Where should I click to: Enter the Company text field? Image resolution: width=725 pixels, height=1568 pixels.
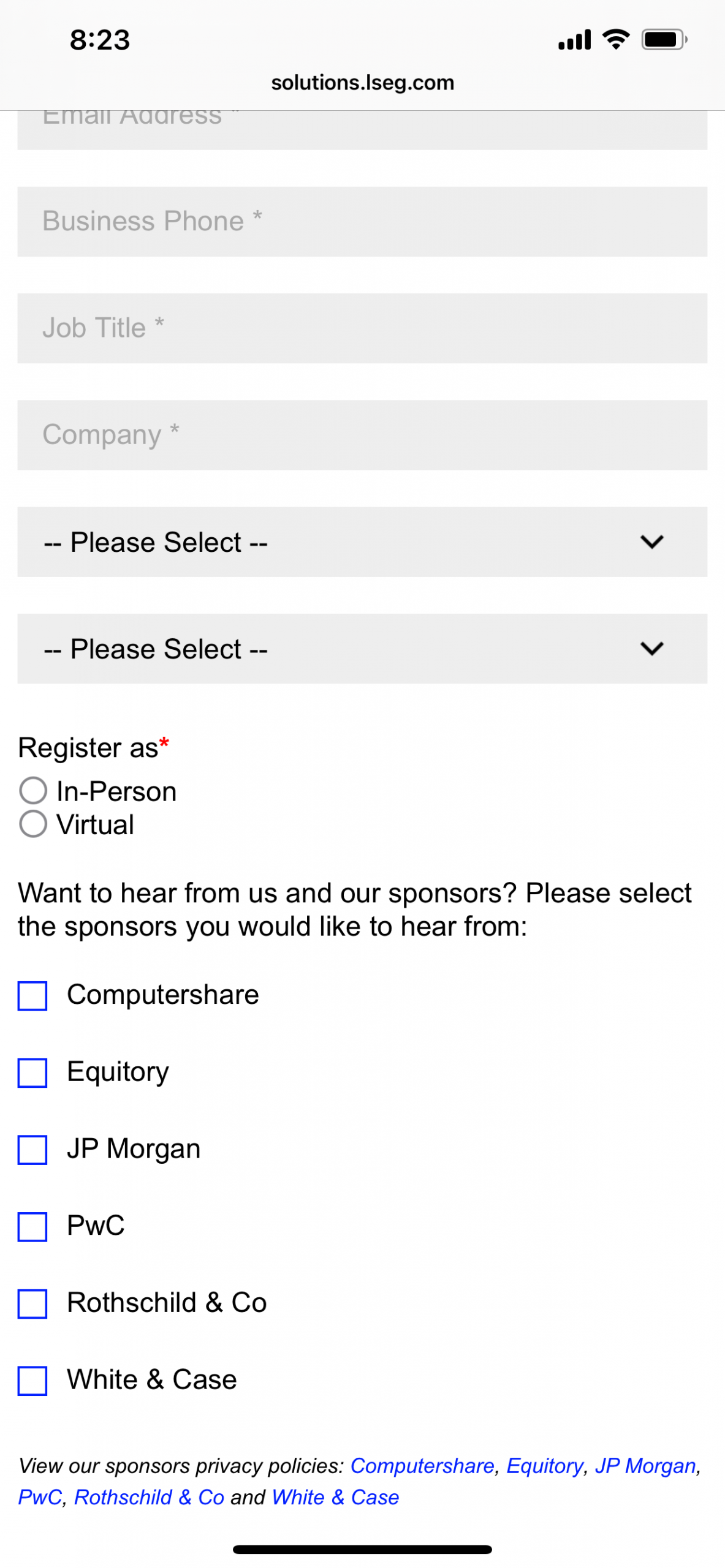362,435
